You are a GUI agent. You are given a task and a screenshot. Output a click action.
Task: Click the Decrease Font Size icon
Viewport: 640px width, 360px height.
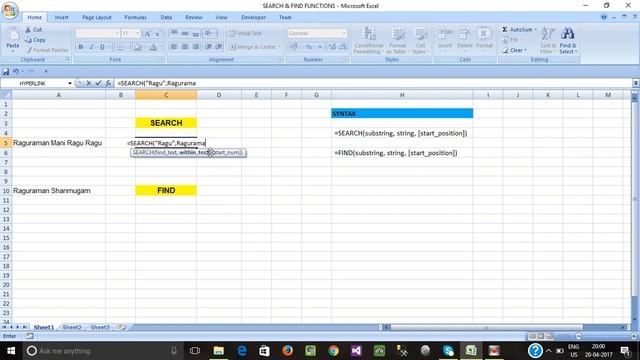(158, 33)
